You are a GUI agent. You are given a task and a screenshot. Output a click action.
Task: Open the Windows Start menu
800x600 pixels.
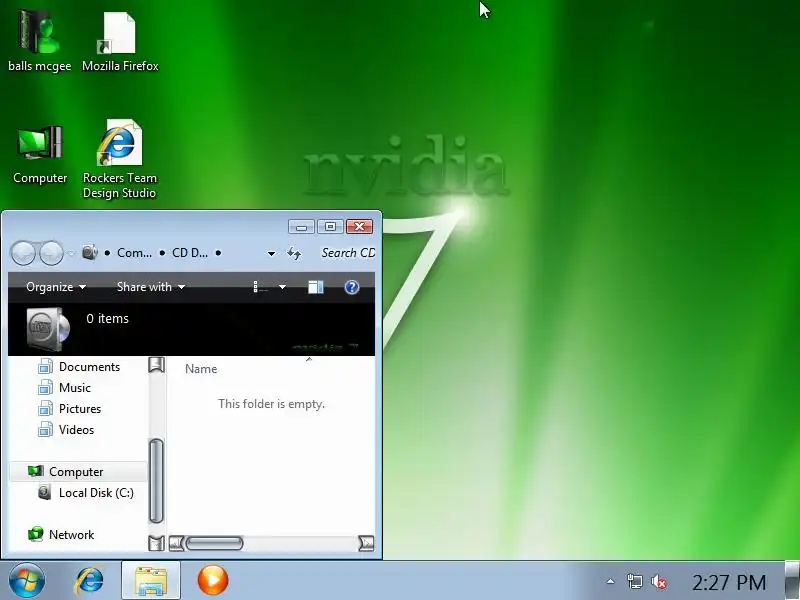pos(27,581)
